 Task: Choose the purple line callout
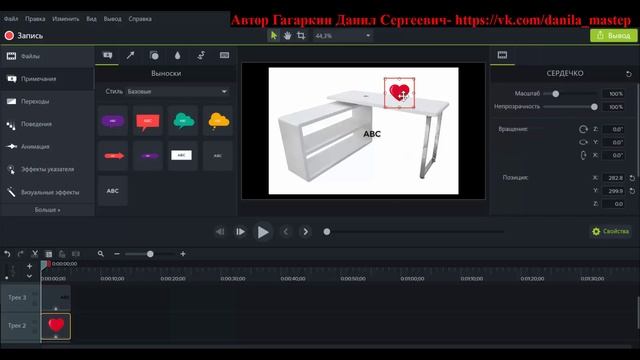click(148, 156)
